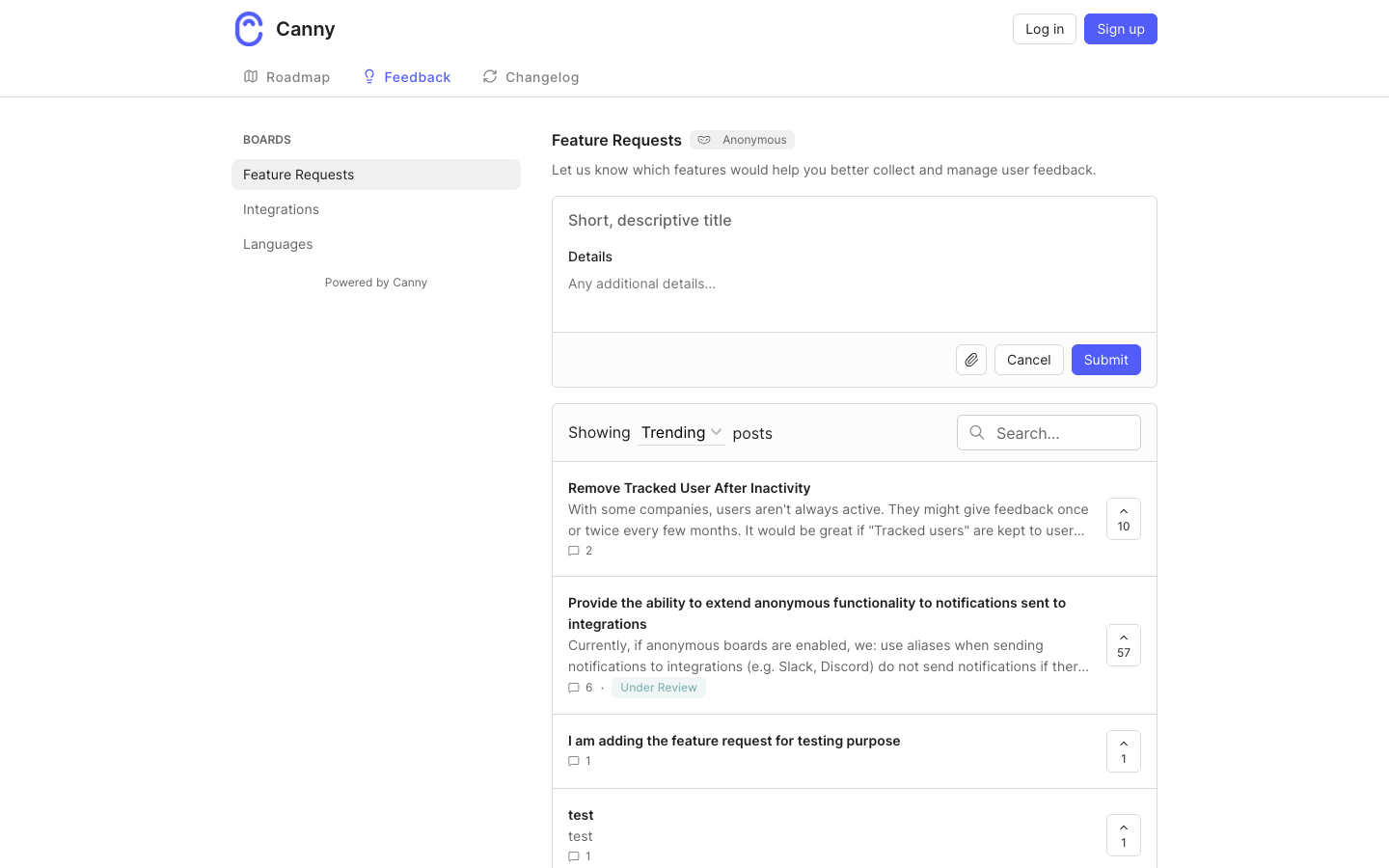Follow the Powered by Canny link
This screenshot has height=868, width=1389.
376,283
